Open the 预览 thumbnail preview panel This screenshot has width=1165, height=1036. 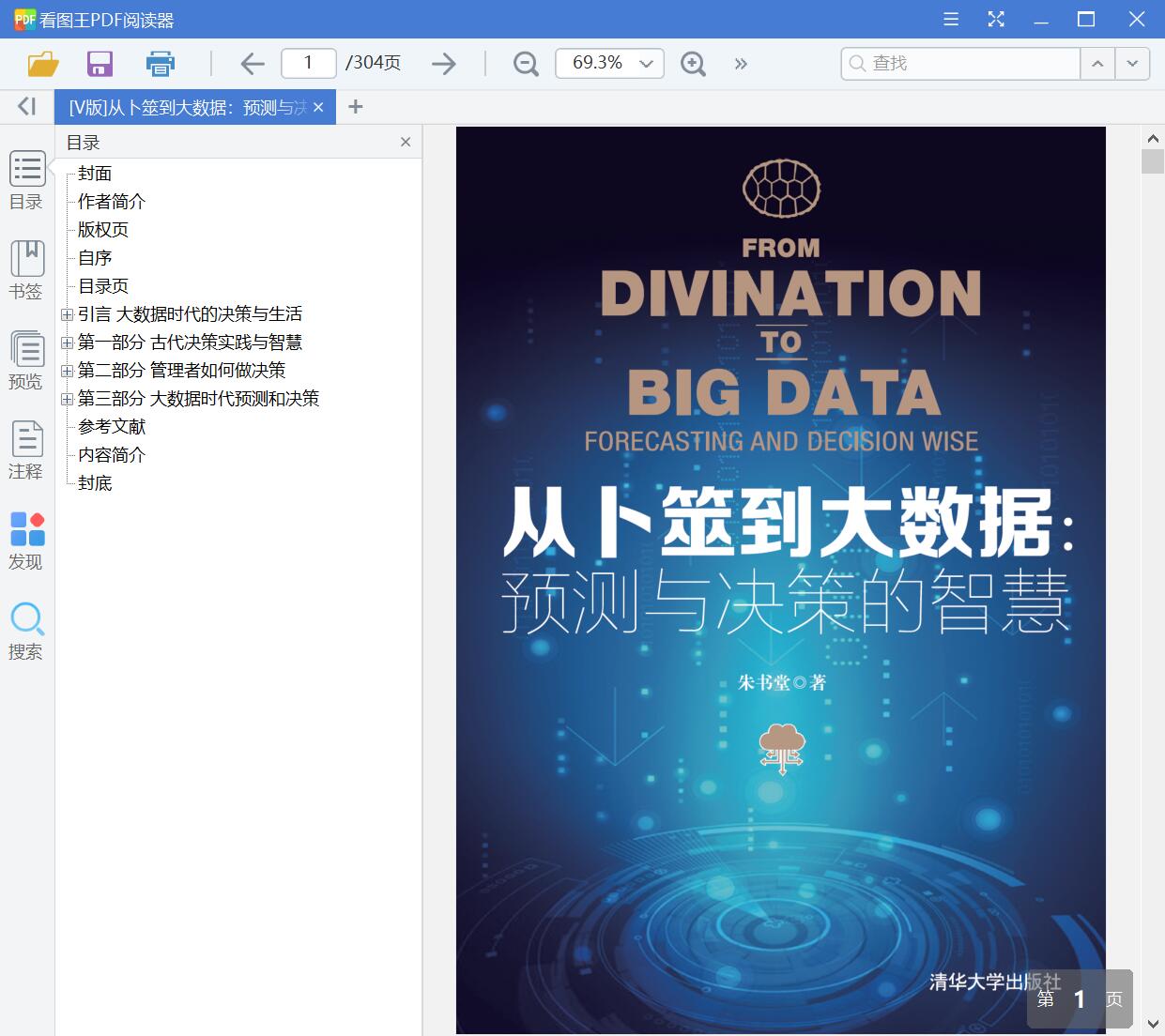[x=27, y=360]
